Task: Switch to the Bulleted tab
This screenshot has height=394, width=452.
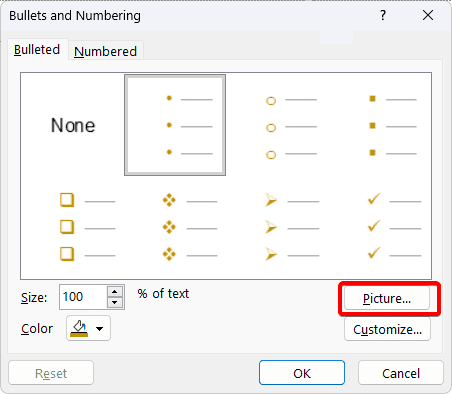Action: coord(37,50)
